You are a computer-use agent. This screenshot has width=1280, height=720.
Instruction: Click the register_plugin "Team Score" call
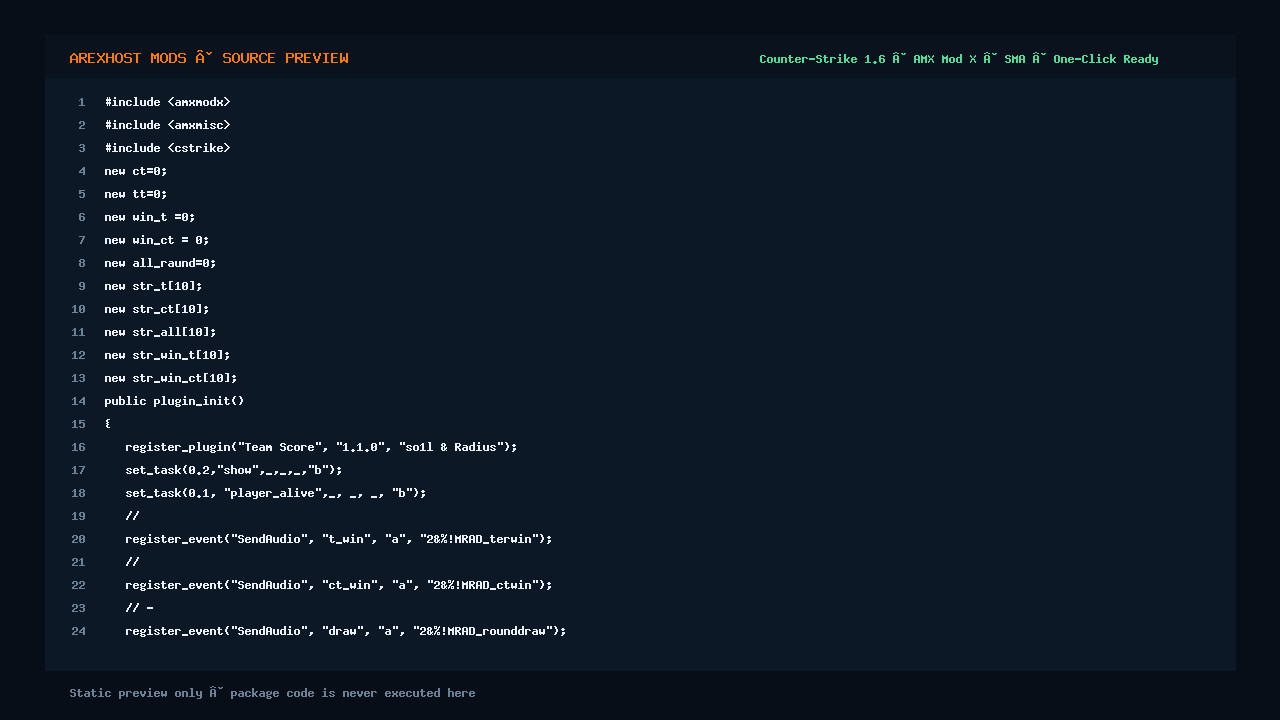(x=321, y=447)
